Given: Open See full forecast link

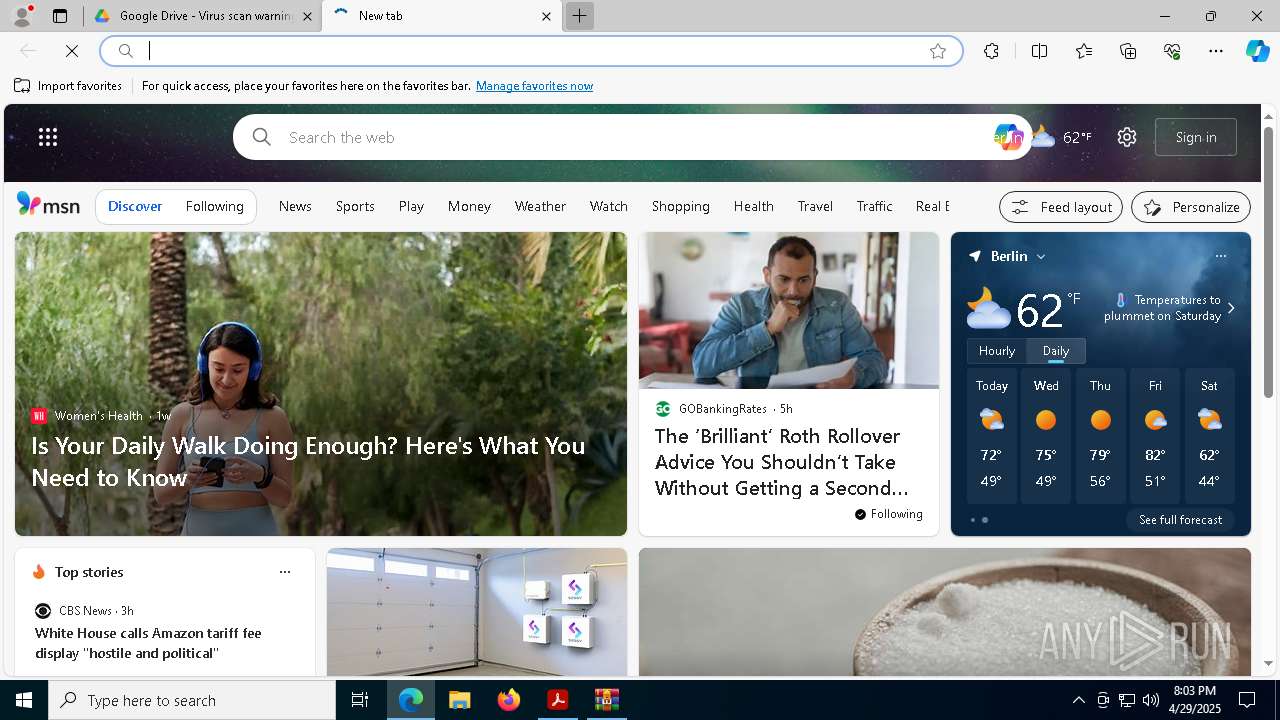Looking at the screenshot, I should coord(1181,520).
